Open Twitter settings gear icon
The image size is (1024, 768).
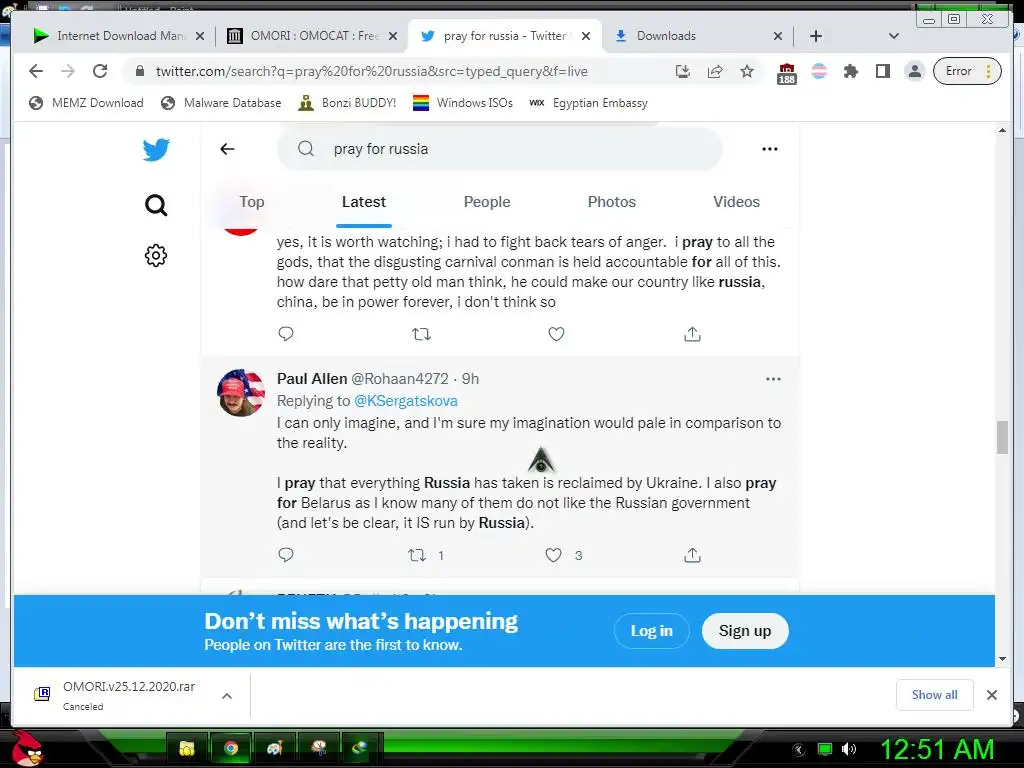tap(156, 255)
